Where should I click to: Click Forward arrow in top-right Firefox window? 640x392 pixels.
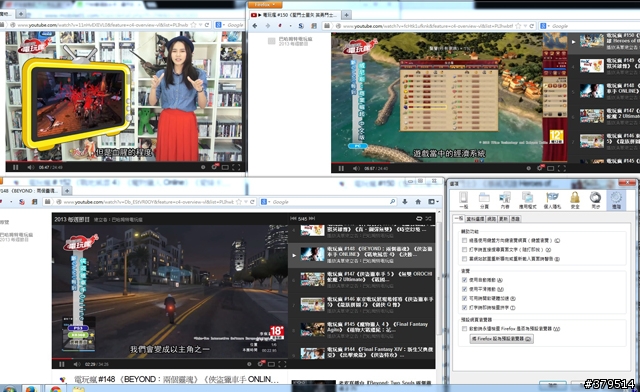point(268,26)
